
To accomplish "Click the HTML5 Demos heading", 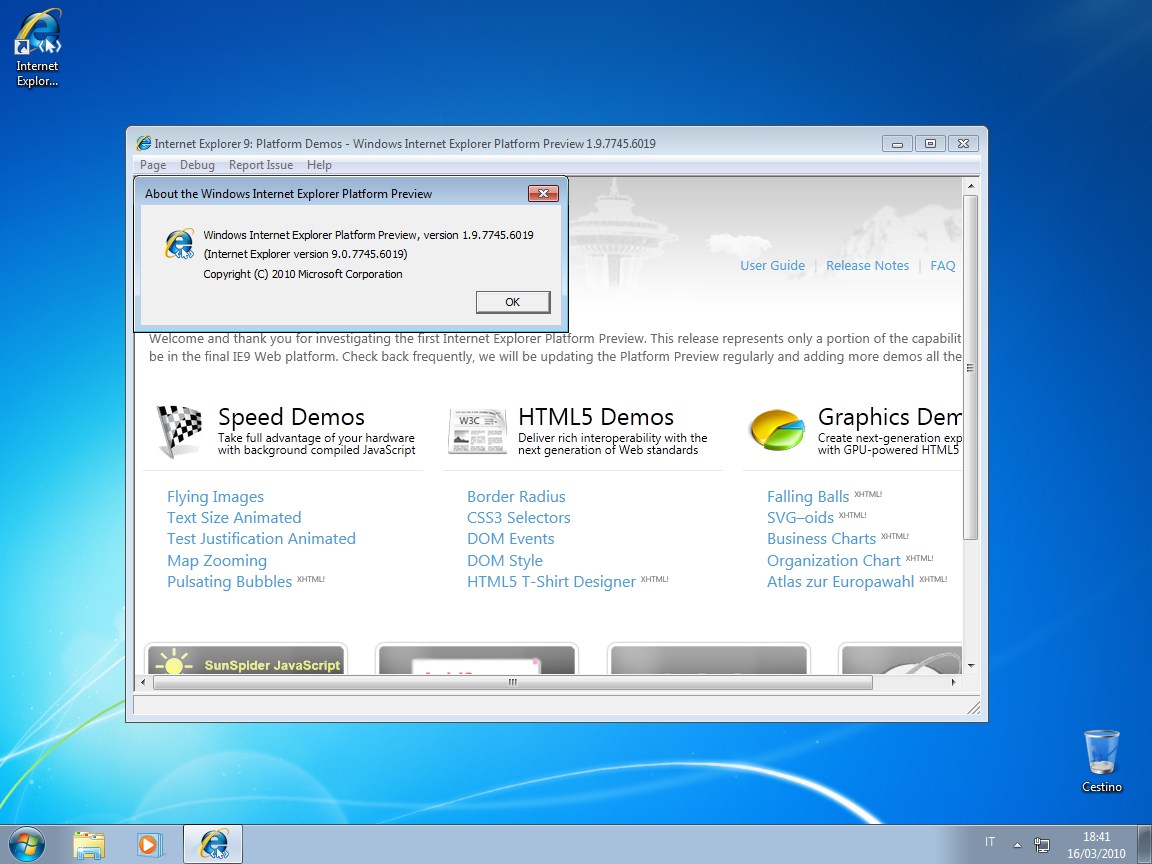I will [x=596, y=417].
